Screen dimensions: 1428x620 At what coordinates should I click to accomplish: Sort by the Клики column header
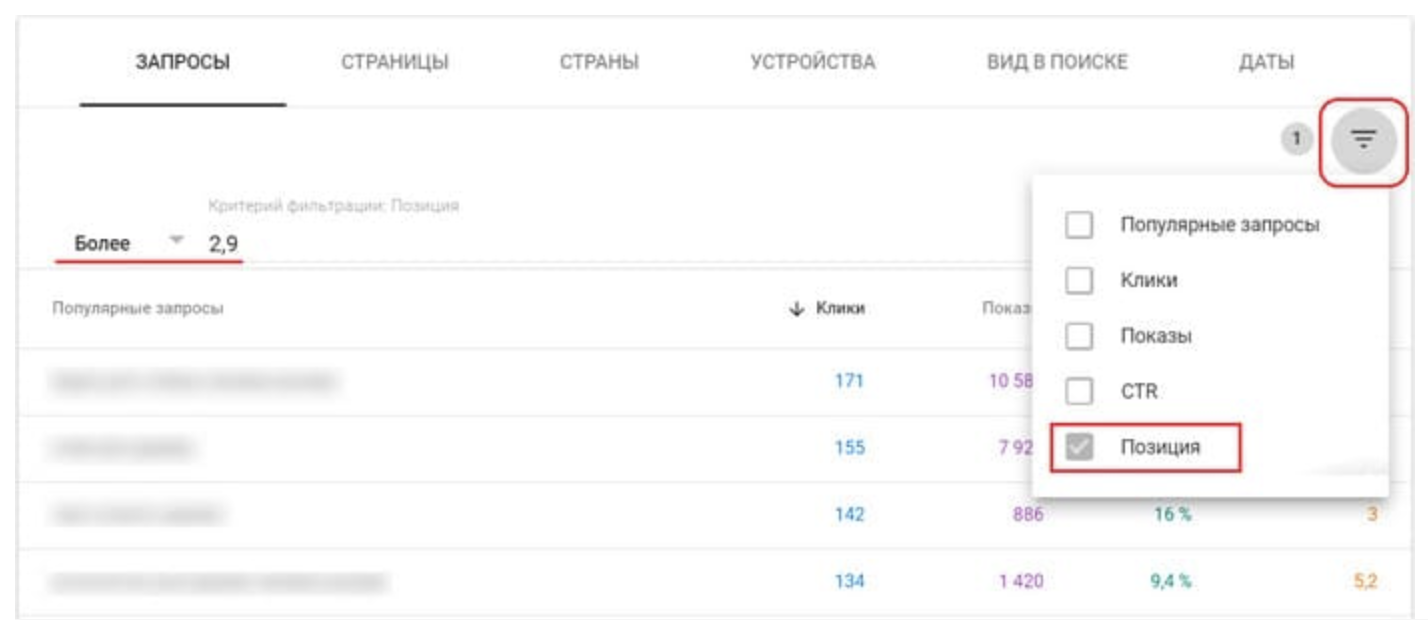coord(840,310)
